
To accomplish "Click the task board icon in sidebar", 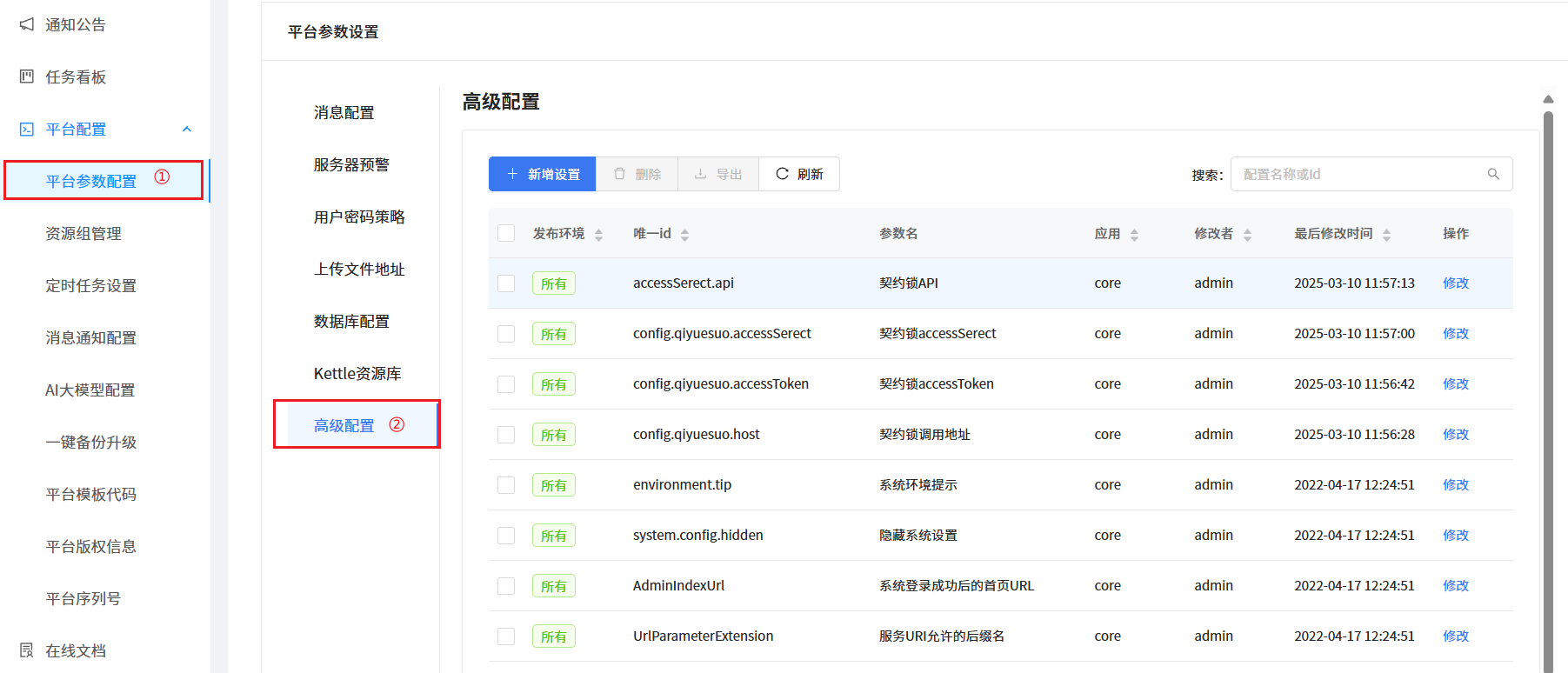I will 27,77.
